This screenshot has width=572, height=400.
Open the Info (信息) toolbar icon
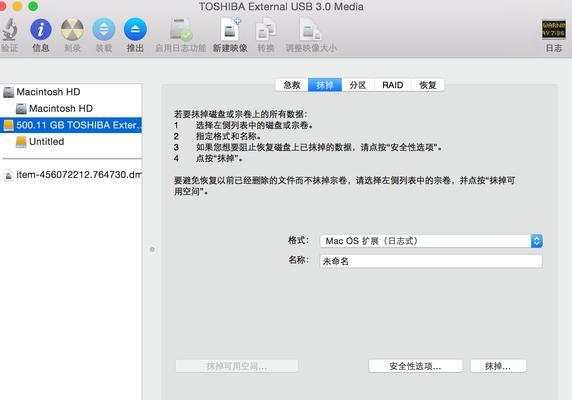40,30
